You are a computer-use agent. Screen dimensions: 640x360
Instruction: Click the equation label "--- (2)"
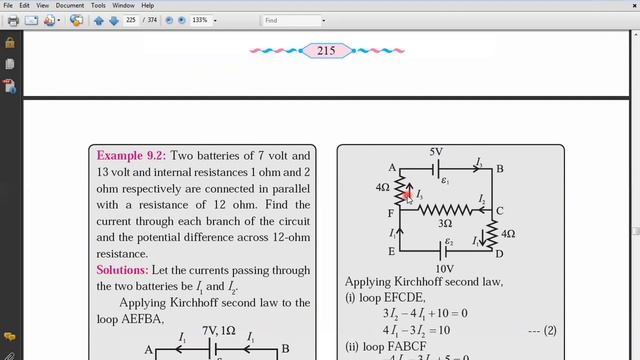click(x=542, y=330)
